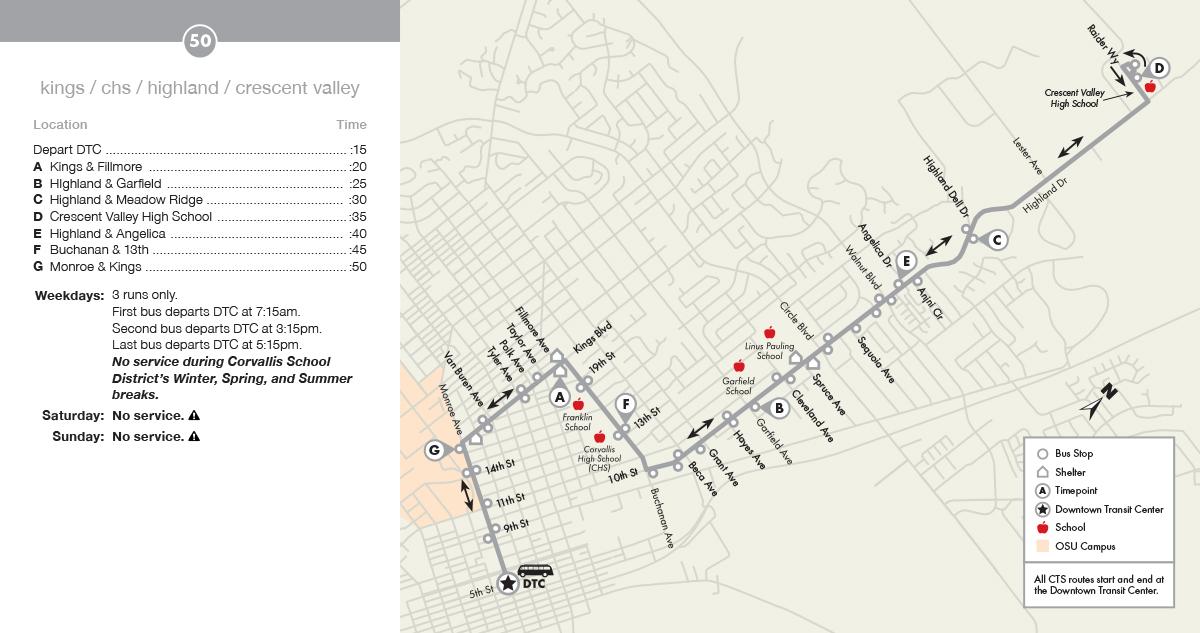The height and width of the screenshot is (633, 1200).
Task: Select the Franklin School apple icon
Action: click(x=578, y=404)
